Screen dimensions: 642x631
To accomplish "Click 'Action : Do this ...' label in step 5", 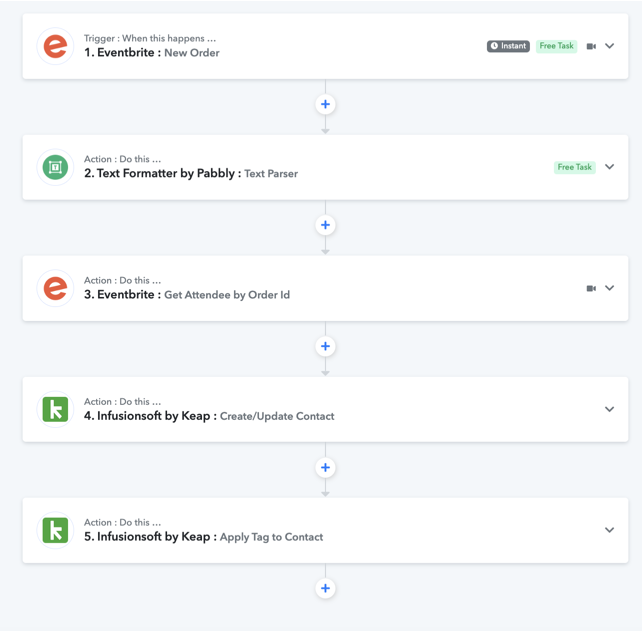I will point(122,522).
